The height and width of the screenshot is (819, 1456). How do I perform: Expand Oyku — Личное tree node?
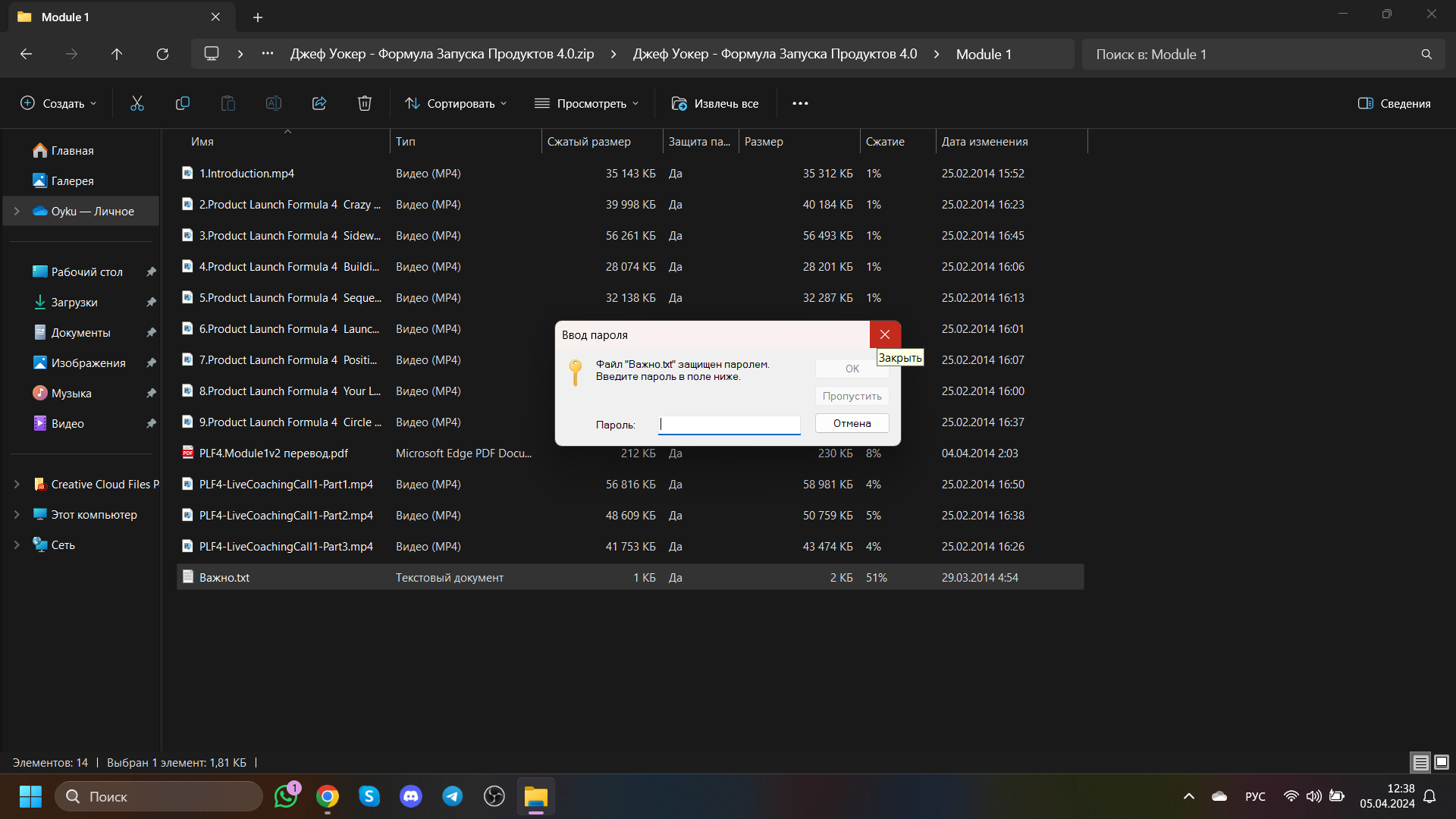click(x=17, y=211)
